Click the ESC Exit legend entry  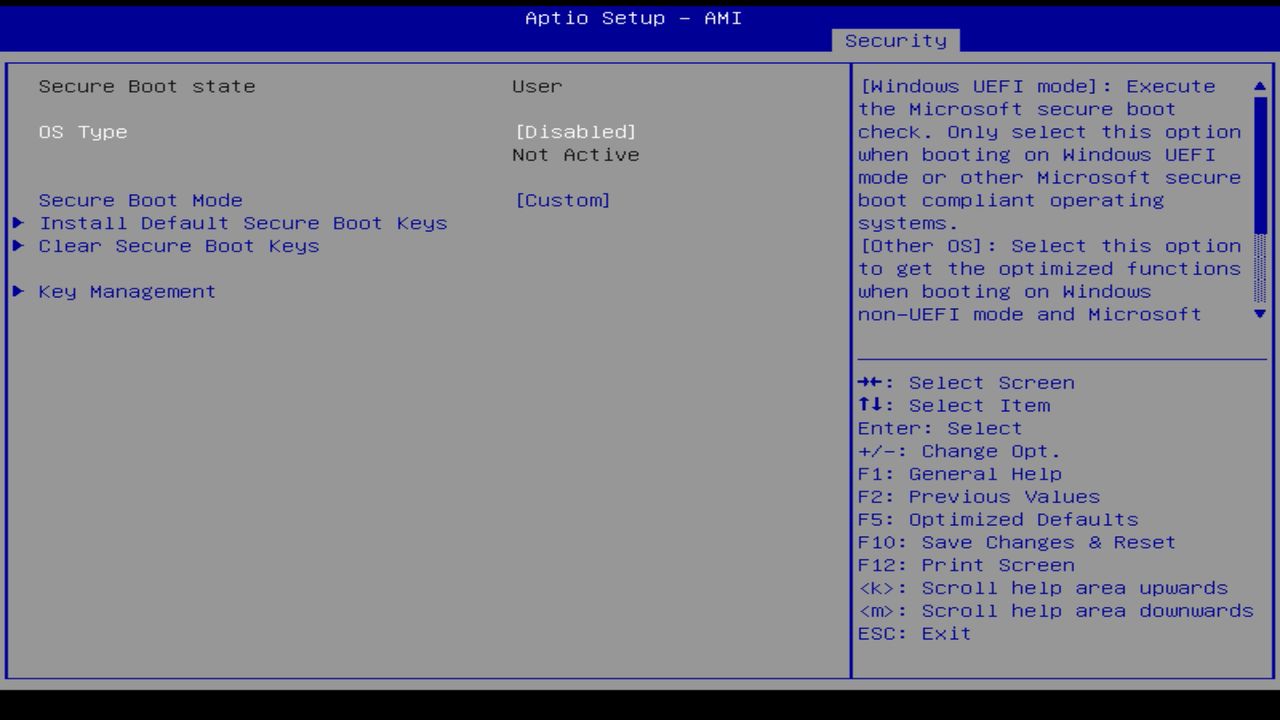tap(913, 633)
